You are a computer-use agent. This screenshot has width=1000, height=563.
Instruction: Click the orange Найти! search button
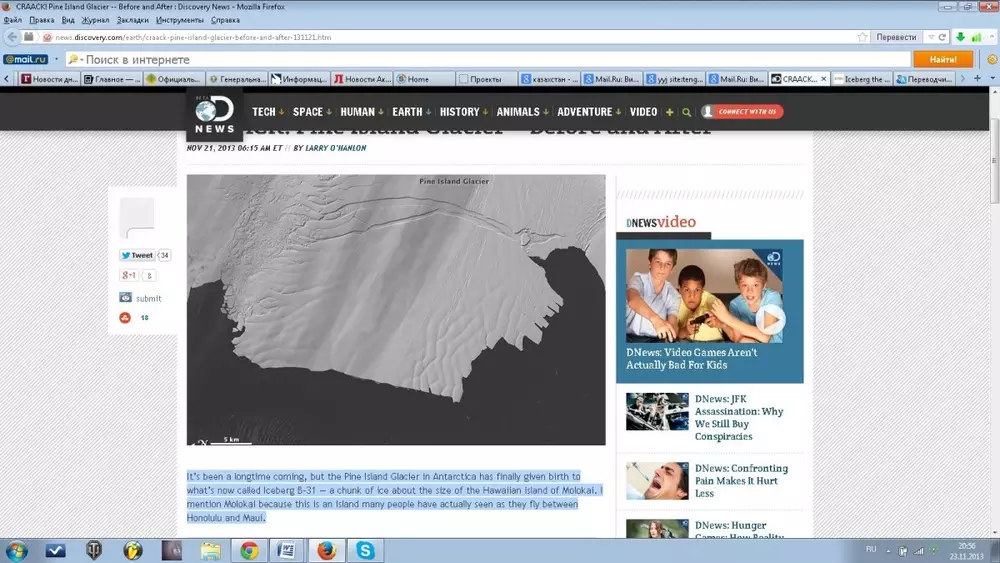pos(942,59)
